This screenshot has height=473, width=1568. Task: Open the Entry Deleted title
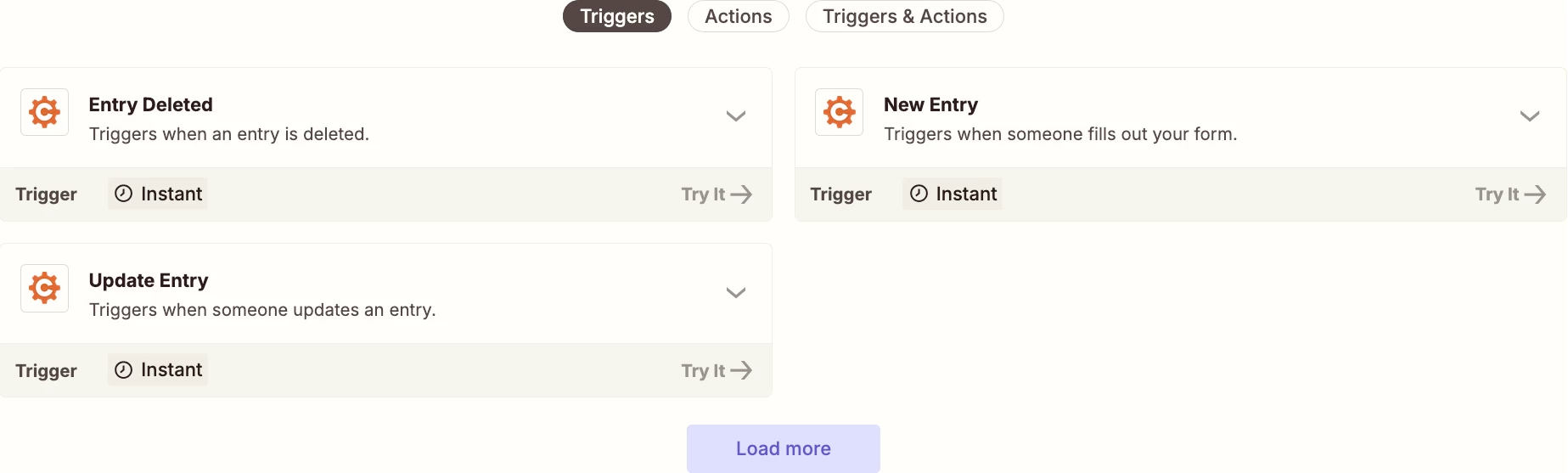(151, 104)
